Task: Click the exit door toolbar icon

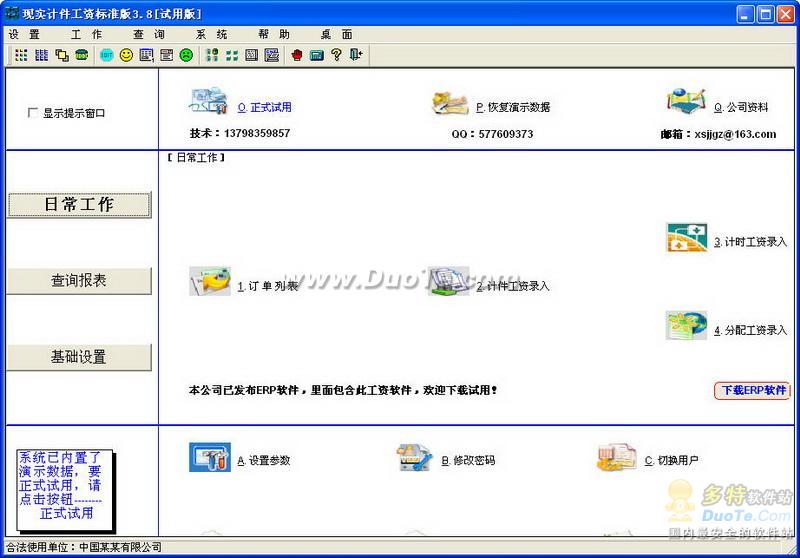Action: pos(356,55)
